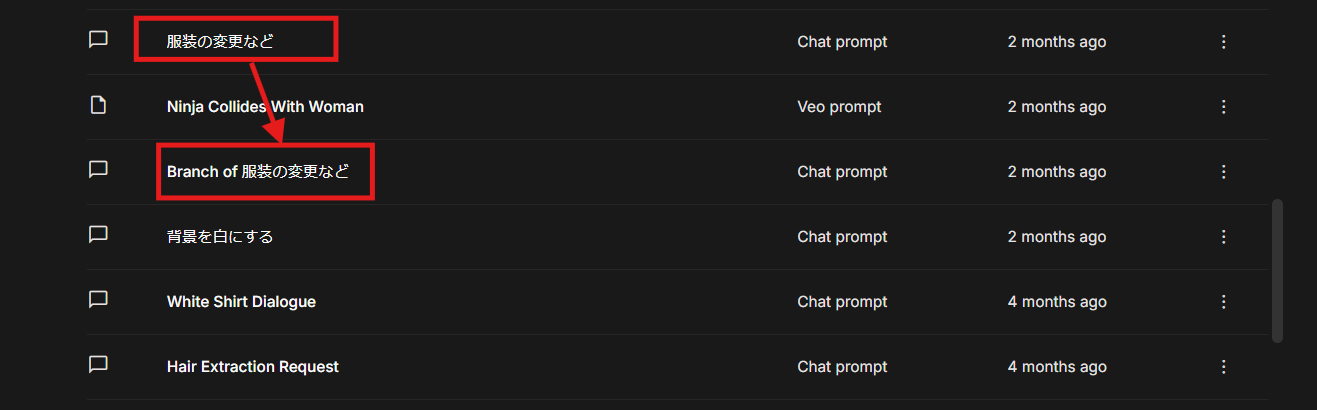The width and height of the screenshot is (1317, 410).
Task: Expand more options for 背景を白にする
Action: pos(1223,237)
